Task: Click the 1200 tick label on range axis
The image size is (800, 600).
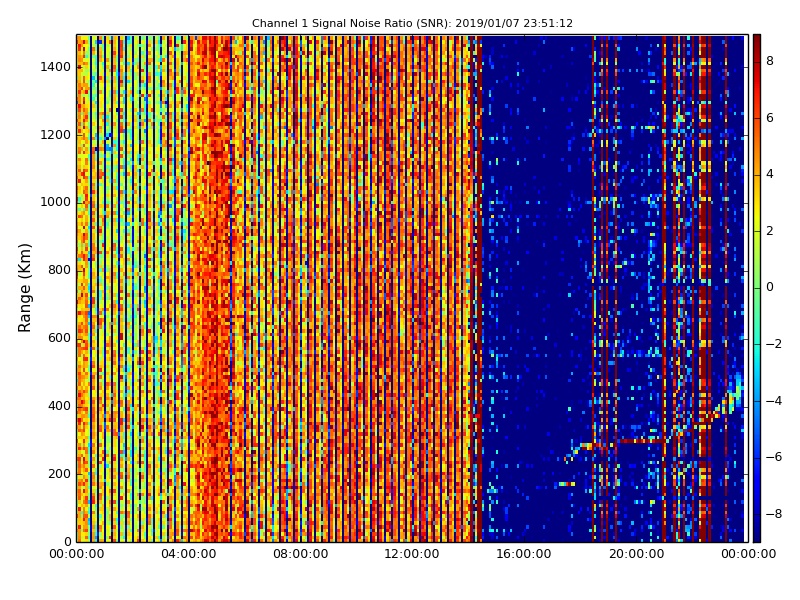Action: click(x=56, y=135)
